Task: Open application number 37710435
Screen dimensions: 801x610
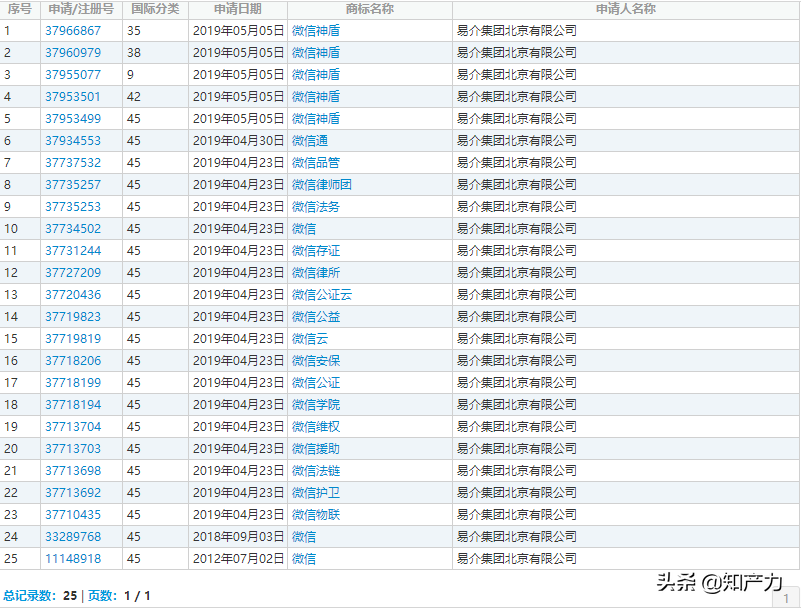Action: click(73, 514)
